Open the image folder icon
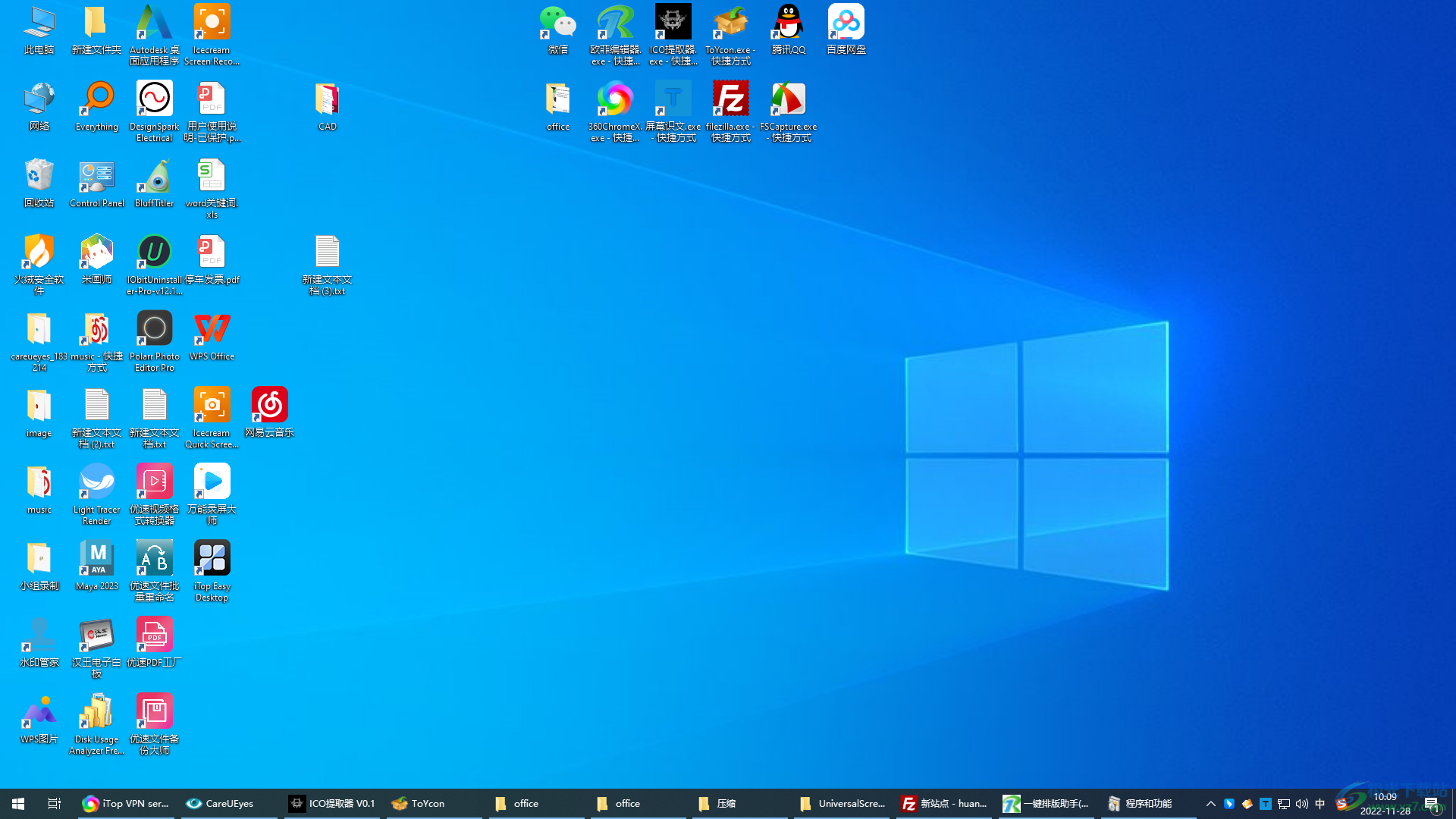Image resolution: width=1456 pixels, height=819 pixels. pos(39,413)
